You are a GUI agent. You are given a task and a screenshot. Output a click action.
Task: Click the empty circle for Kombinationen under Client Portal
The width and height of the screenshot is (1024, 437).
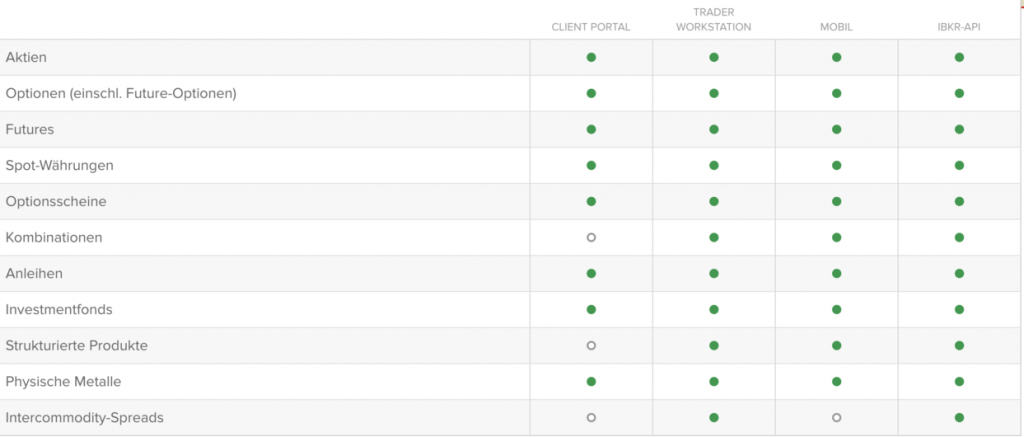[x=591, y=238]
